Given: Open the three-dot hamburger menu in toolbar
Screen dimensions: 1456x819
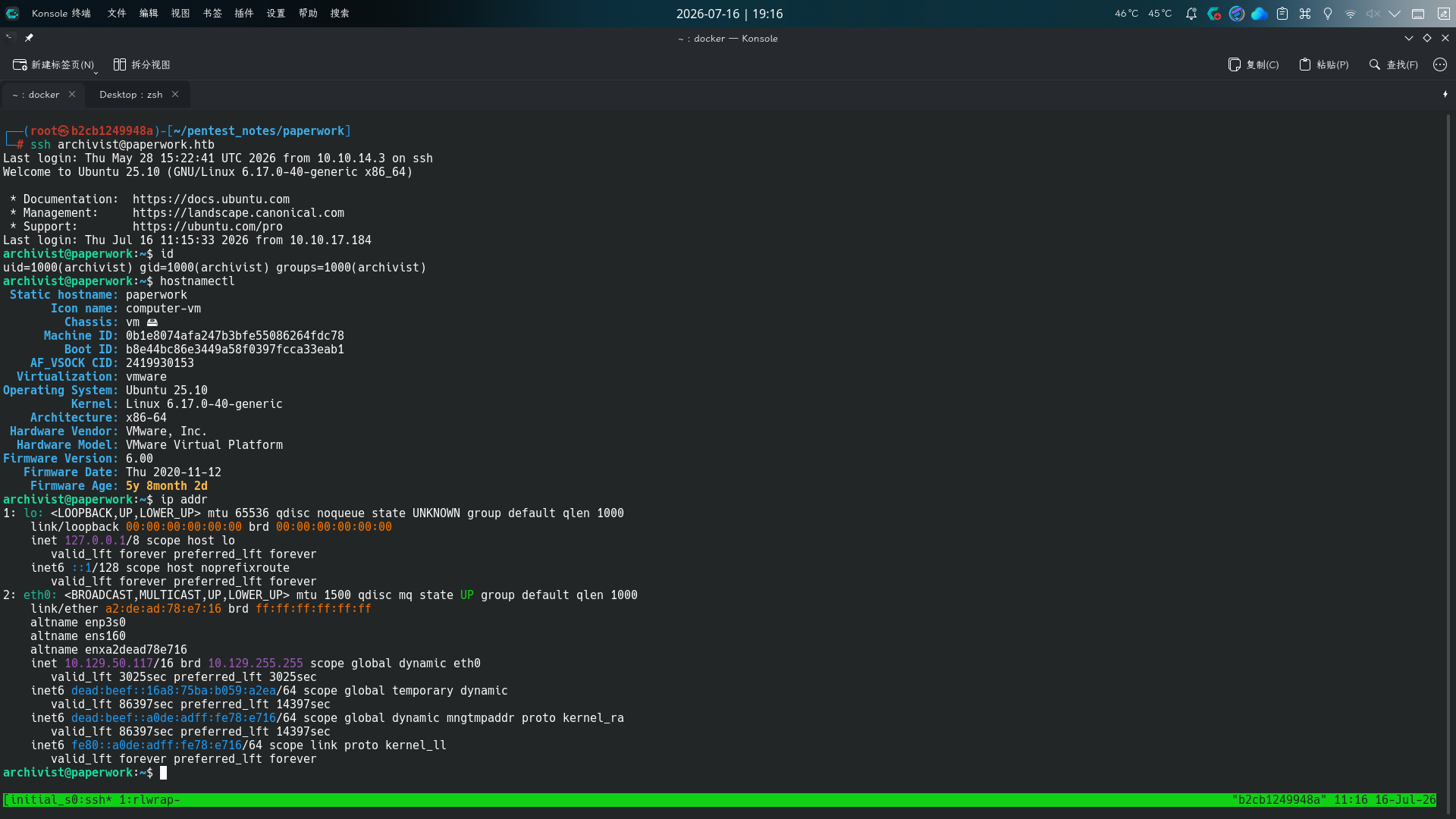Looking at the screenshot, I should click(x=1440, y=64).
